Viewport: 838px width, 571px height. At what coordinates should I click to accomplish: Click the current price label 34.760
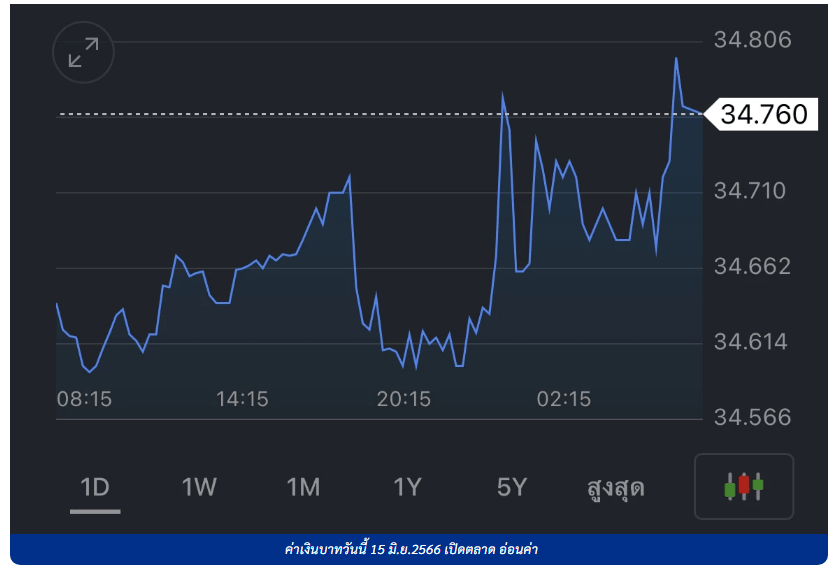pyautogui.click(x=763, y=115)
